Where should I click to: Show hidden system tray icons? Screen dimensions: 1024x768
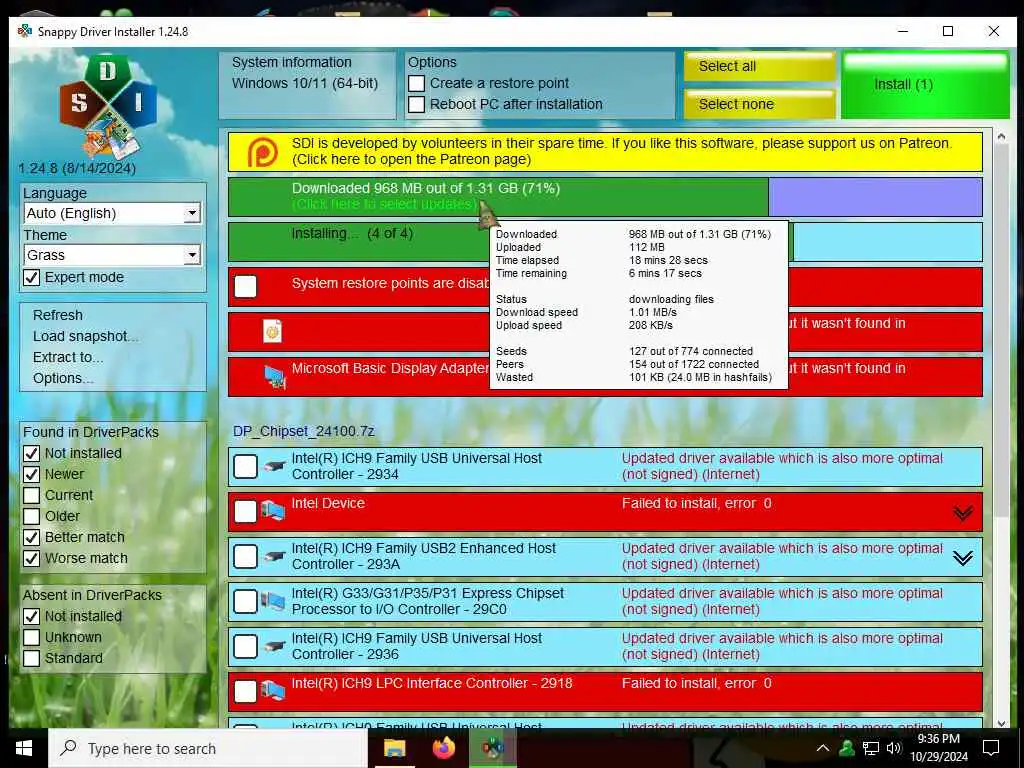click(x=823, y=748)
